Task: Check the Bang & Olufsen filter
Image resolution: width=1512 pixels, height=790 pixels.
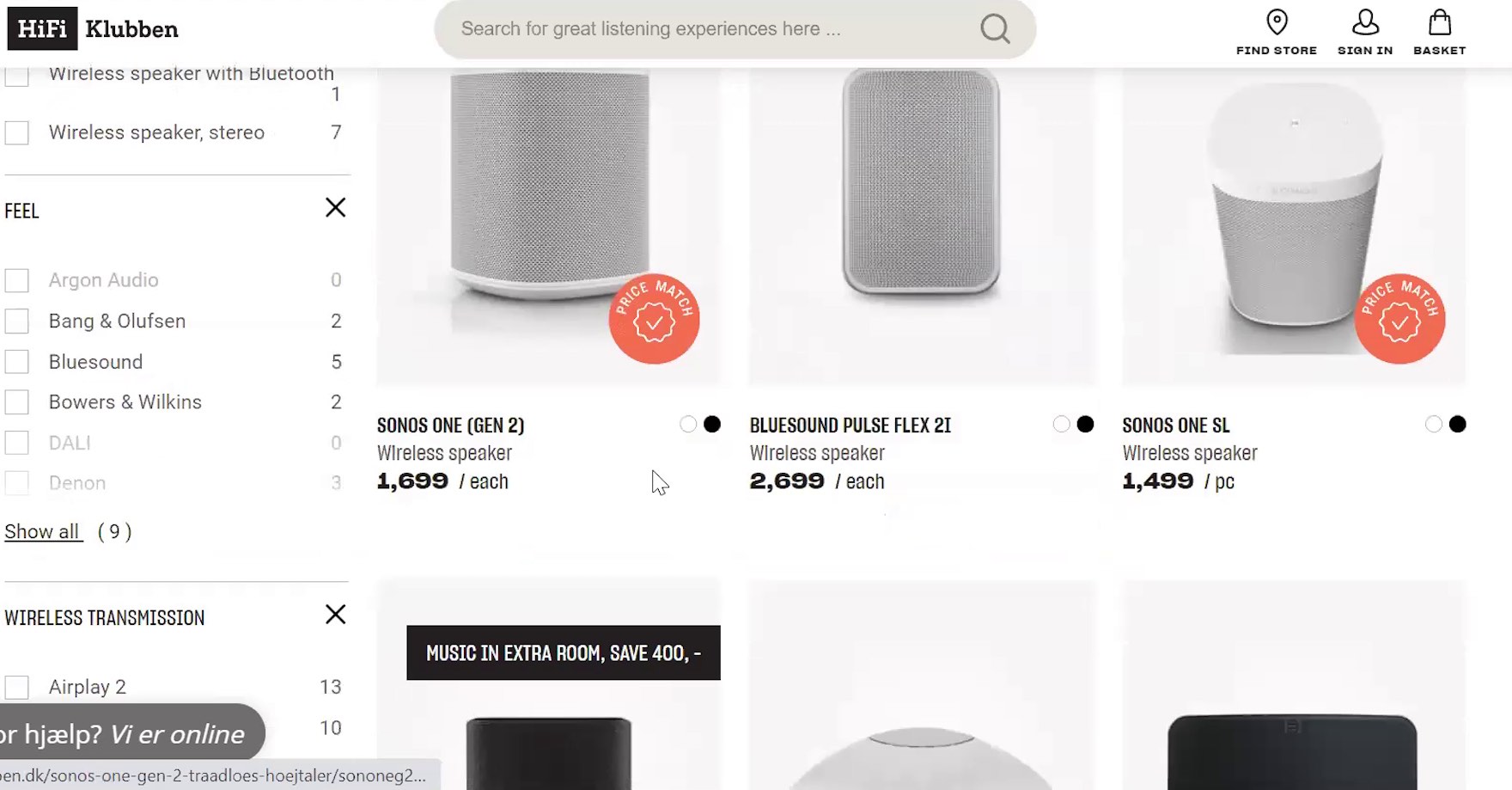Action: (x=17, y=322)
